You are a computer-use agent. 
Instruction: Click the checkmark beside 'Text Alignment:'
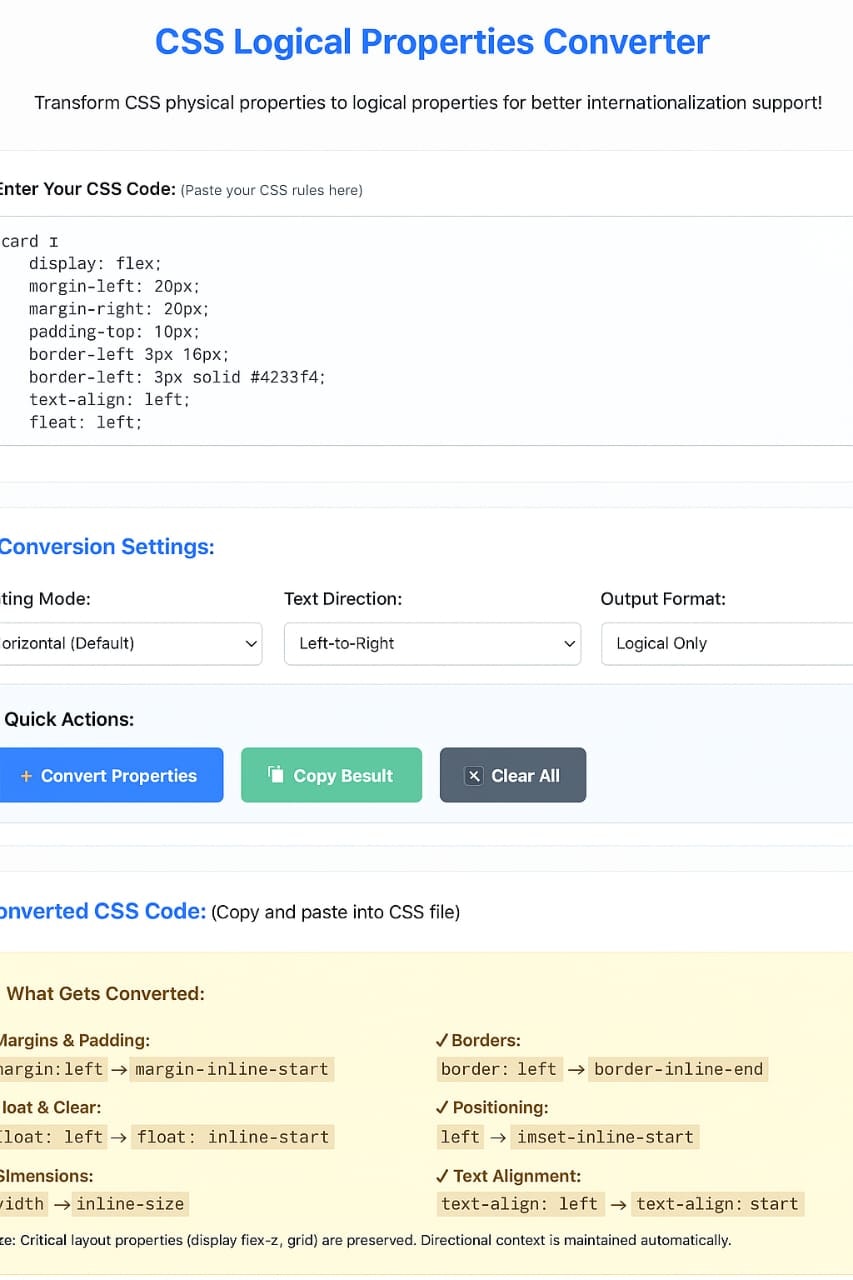click(x=442, y=1176)
